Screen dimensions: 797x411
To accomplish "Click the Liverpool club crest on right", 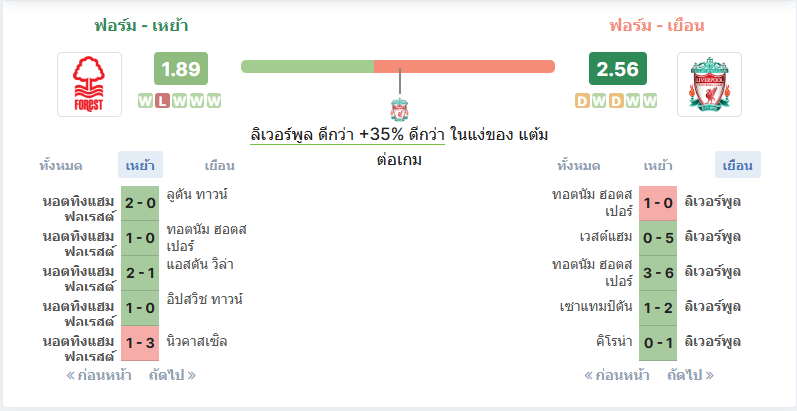I will [x=709, y=84].
